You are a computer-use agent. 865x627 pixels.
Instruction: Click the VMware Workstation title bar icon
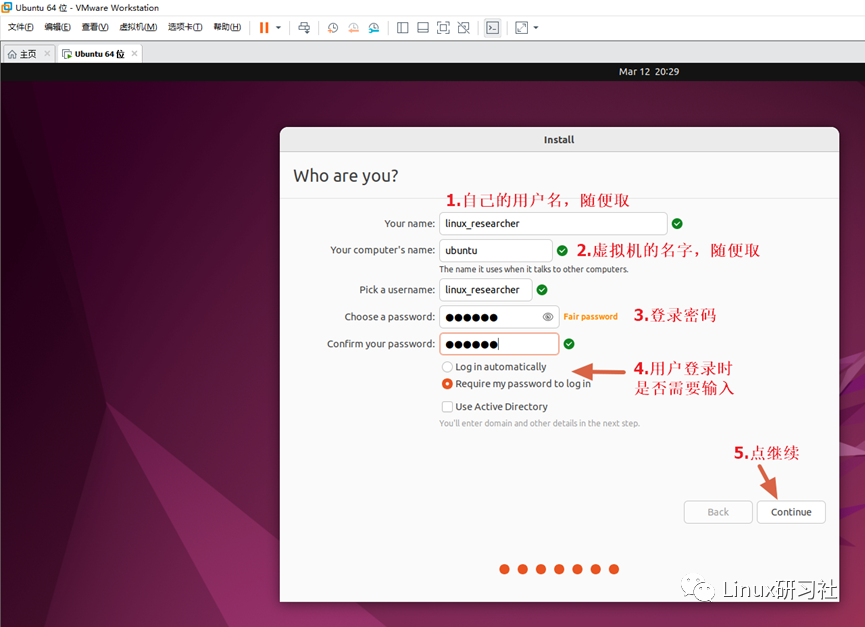(7, 7)
